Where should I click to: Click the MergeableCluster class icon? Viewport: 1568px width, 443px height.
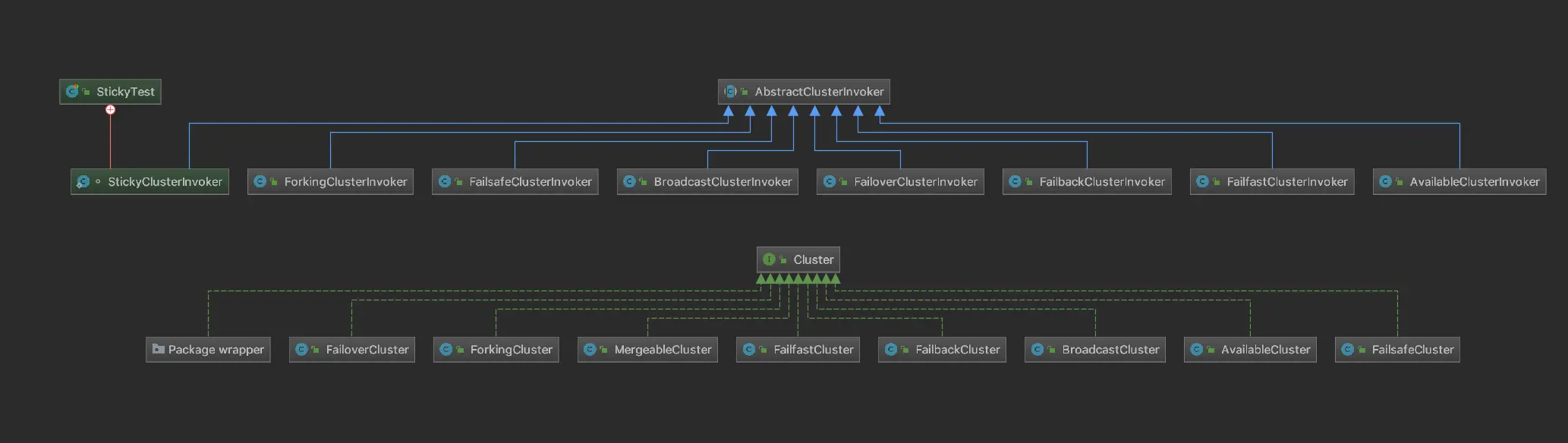pos(590,349)
